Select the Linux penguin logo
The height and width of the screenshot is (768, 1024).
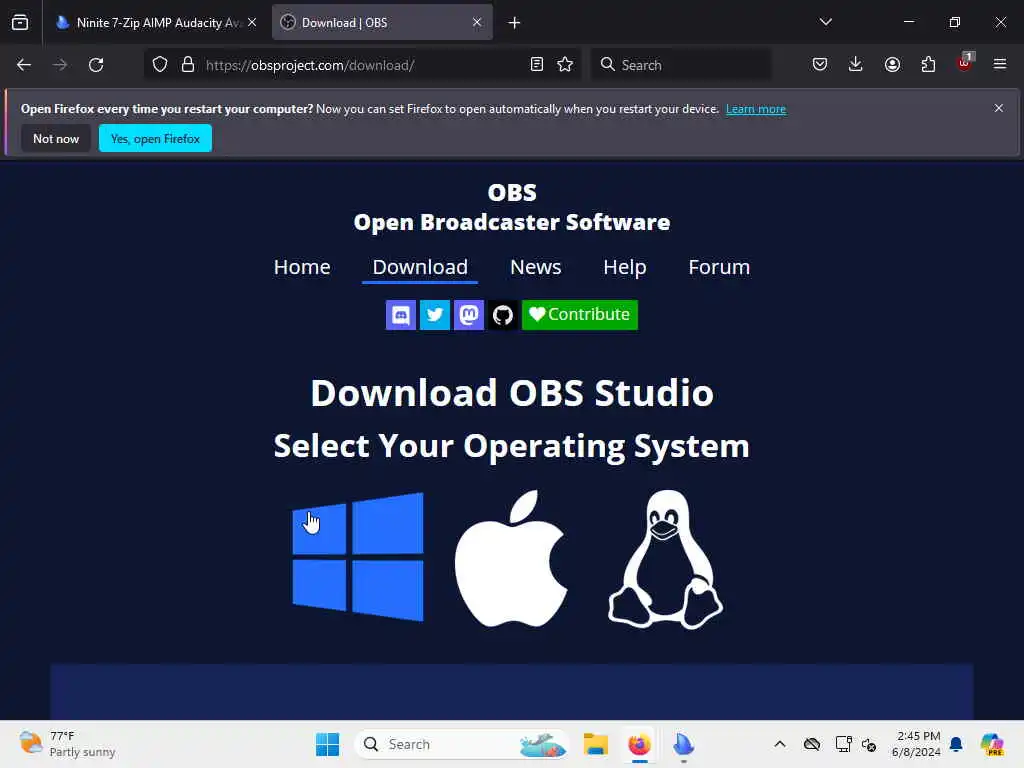665,560
